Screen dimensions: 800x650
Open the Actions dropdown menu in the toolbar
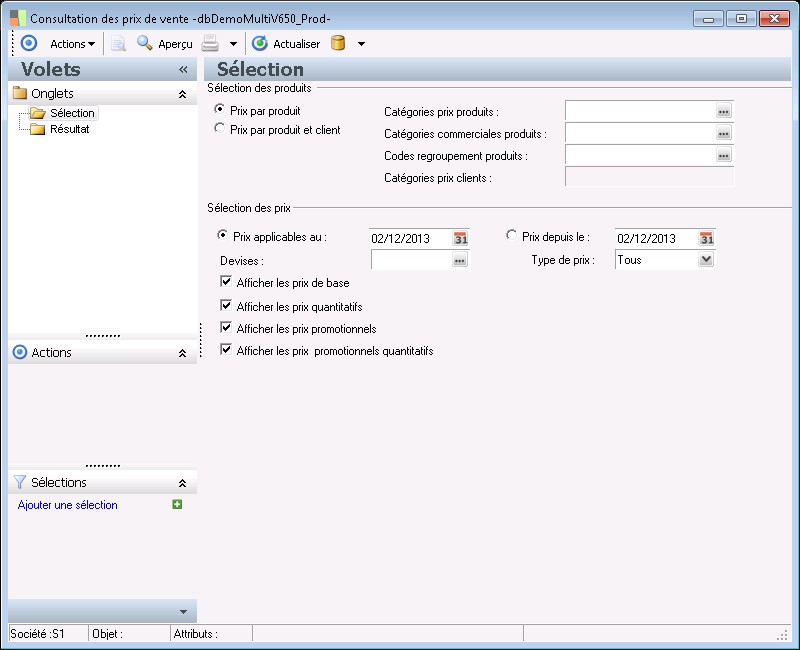[x=72, y=44]
